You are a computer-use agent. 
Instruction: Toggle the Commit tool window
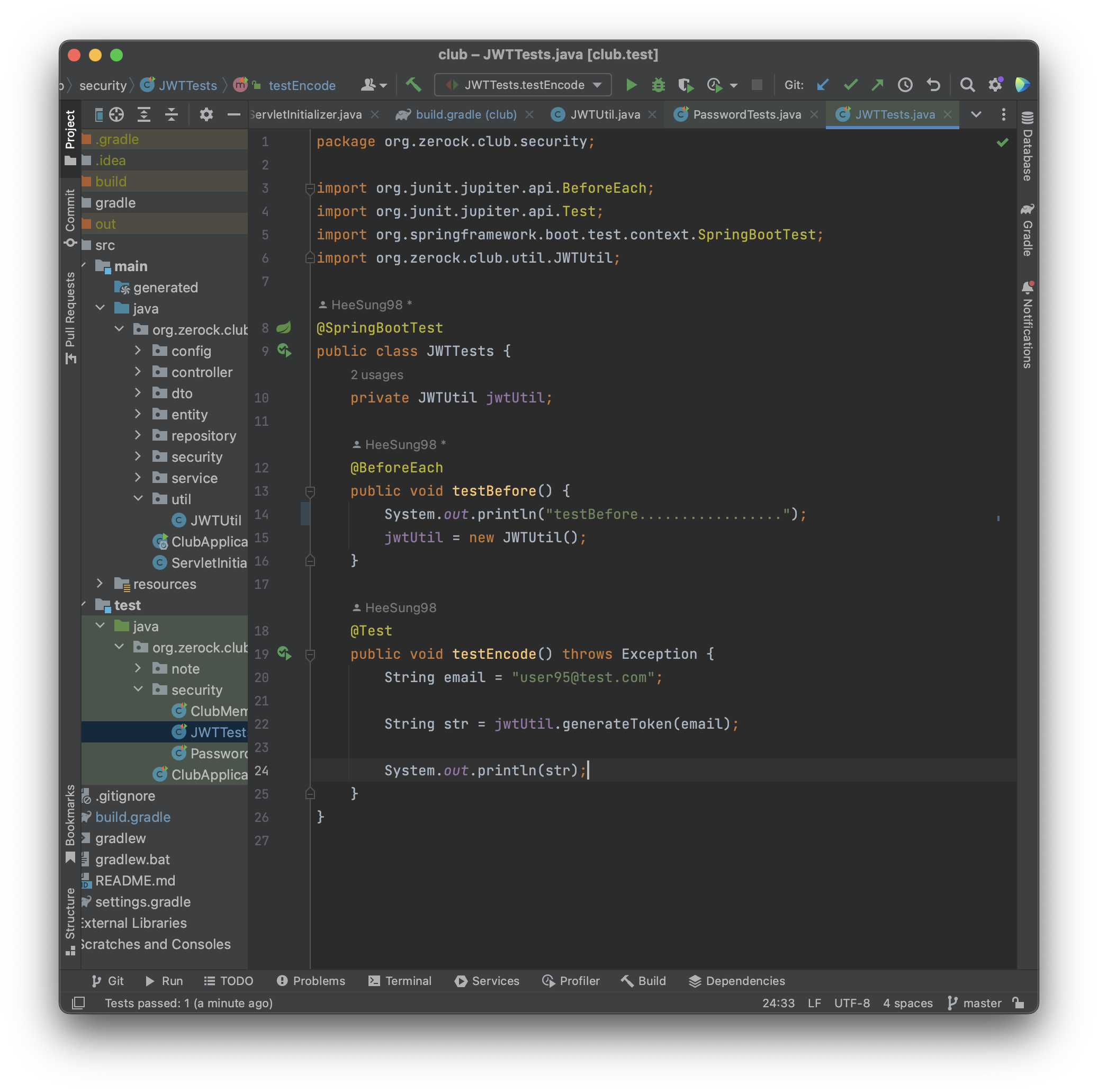[70, 218]
